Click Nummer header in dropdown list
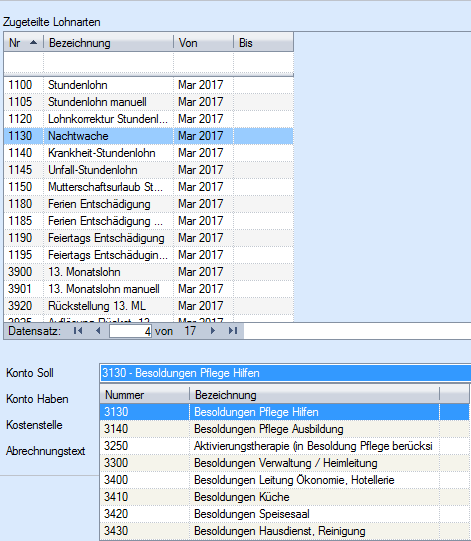This screenshot has height=541, width=471. 145,395
